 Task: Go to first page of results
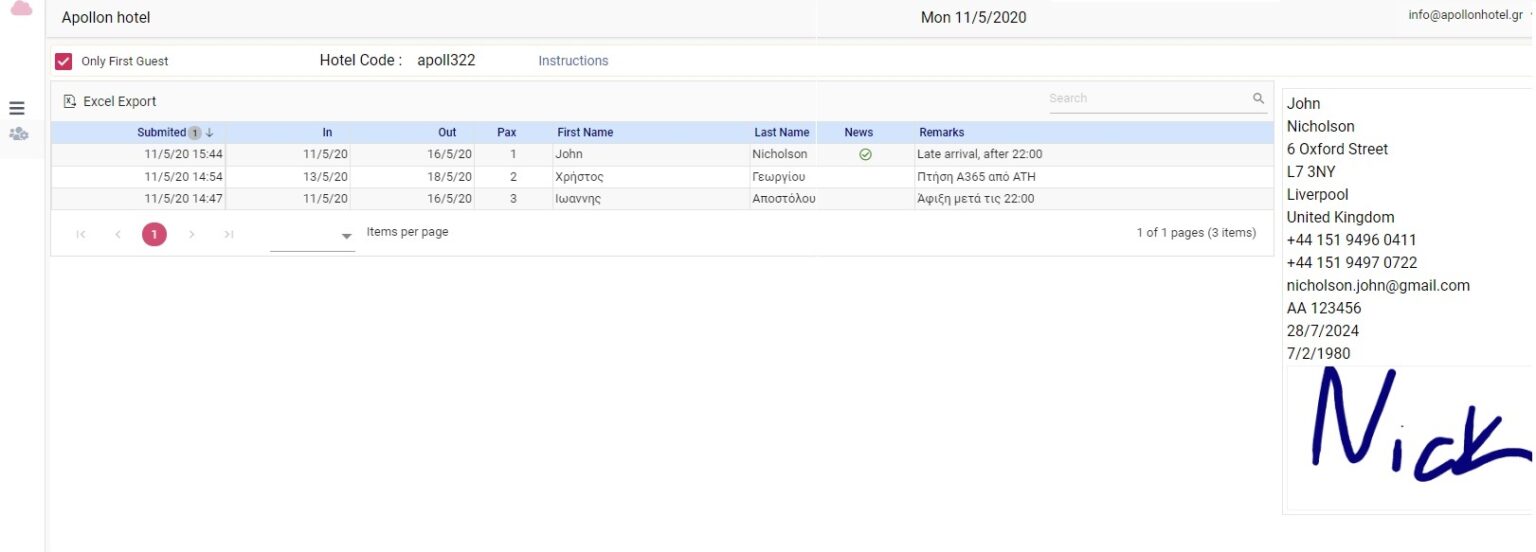coord(81,234)
